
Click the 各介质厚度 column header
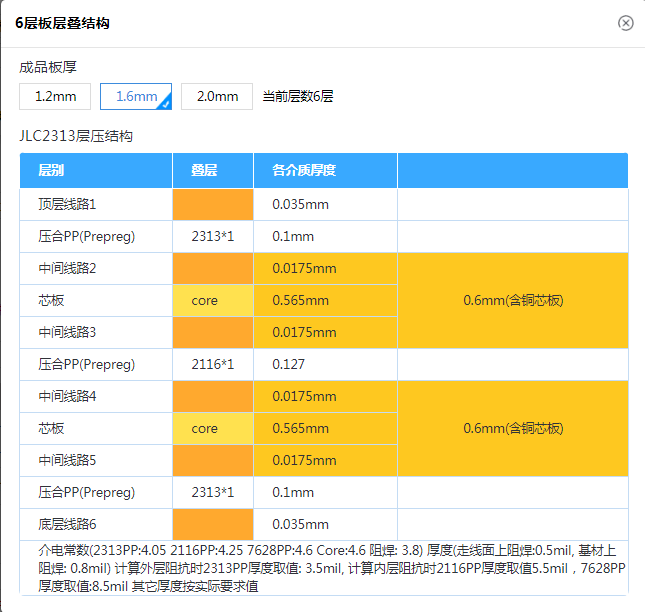click(325, 170)
